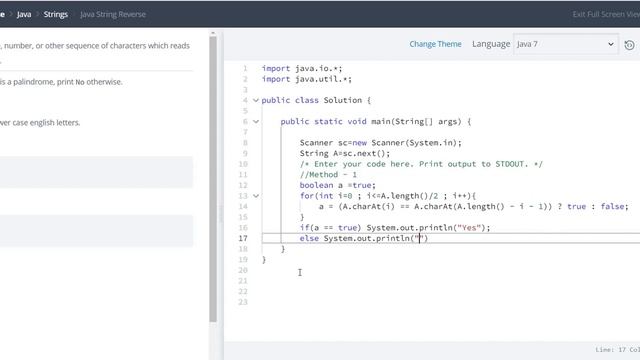
Task: Place cursor on import java.io line
Action: [x=302, y=68]
